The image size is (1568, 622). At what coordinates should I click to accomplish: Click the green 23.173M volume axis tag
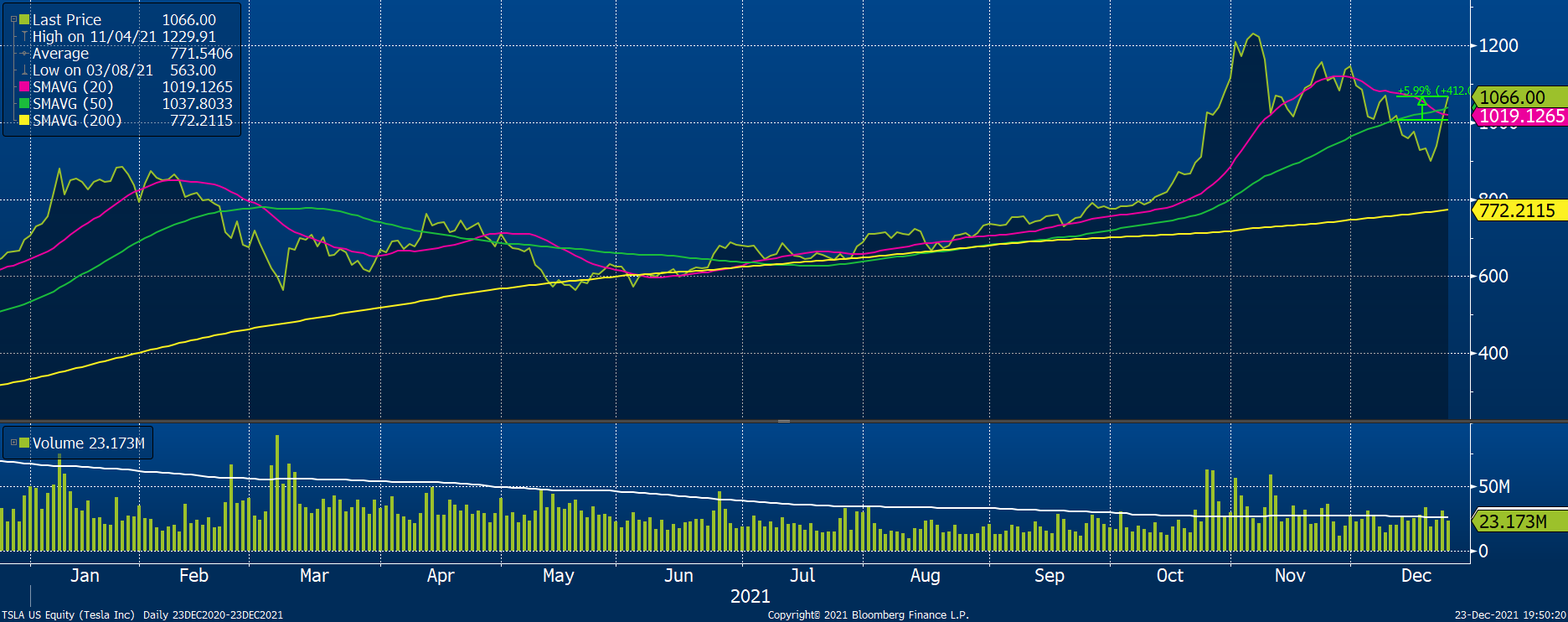coord(1519,521)
